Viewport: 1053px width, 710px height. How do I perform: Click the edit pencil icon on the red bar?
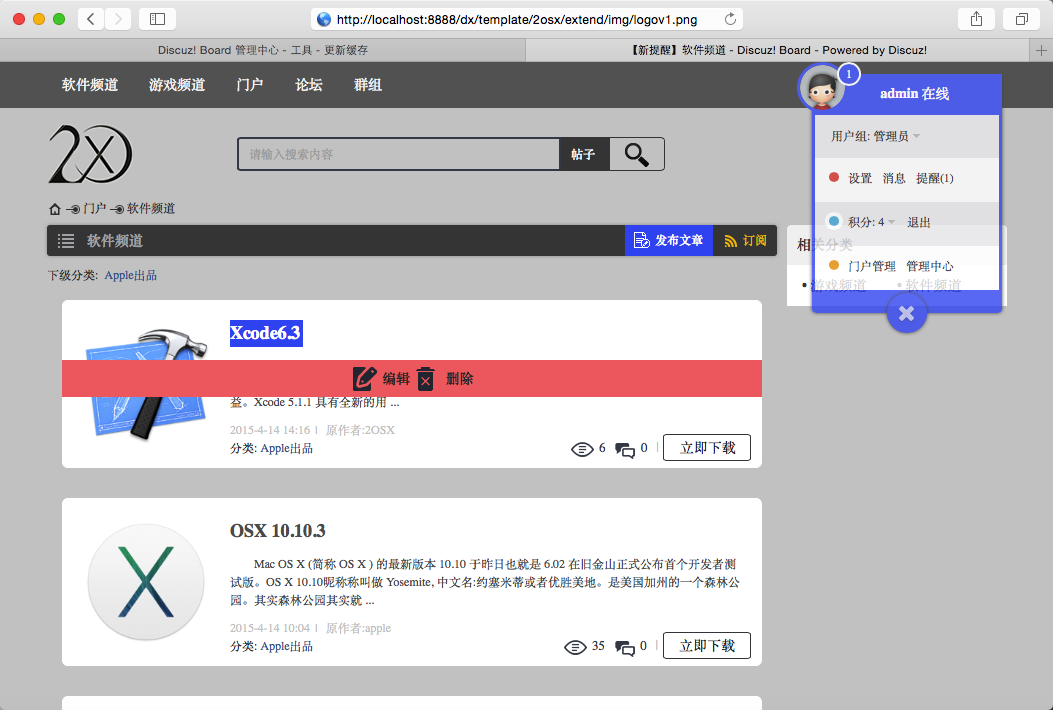coord(365,378)
